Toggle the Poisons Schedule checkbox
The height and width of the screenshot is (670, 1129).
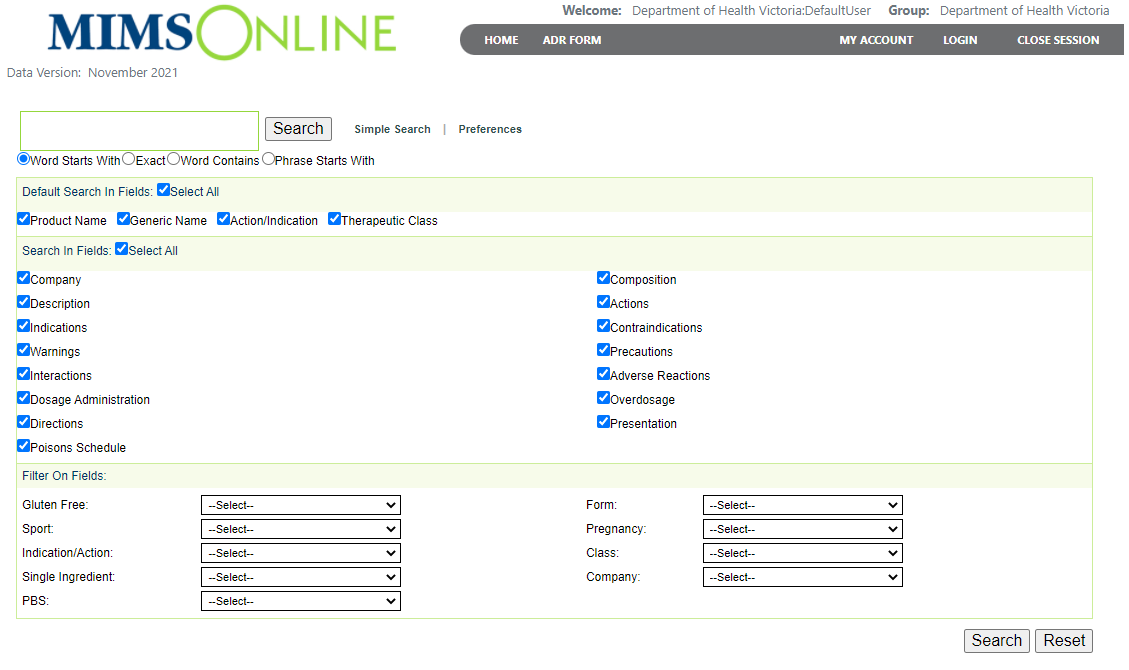click(22, 445)
